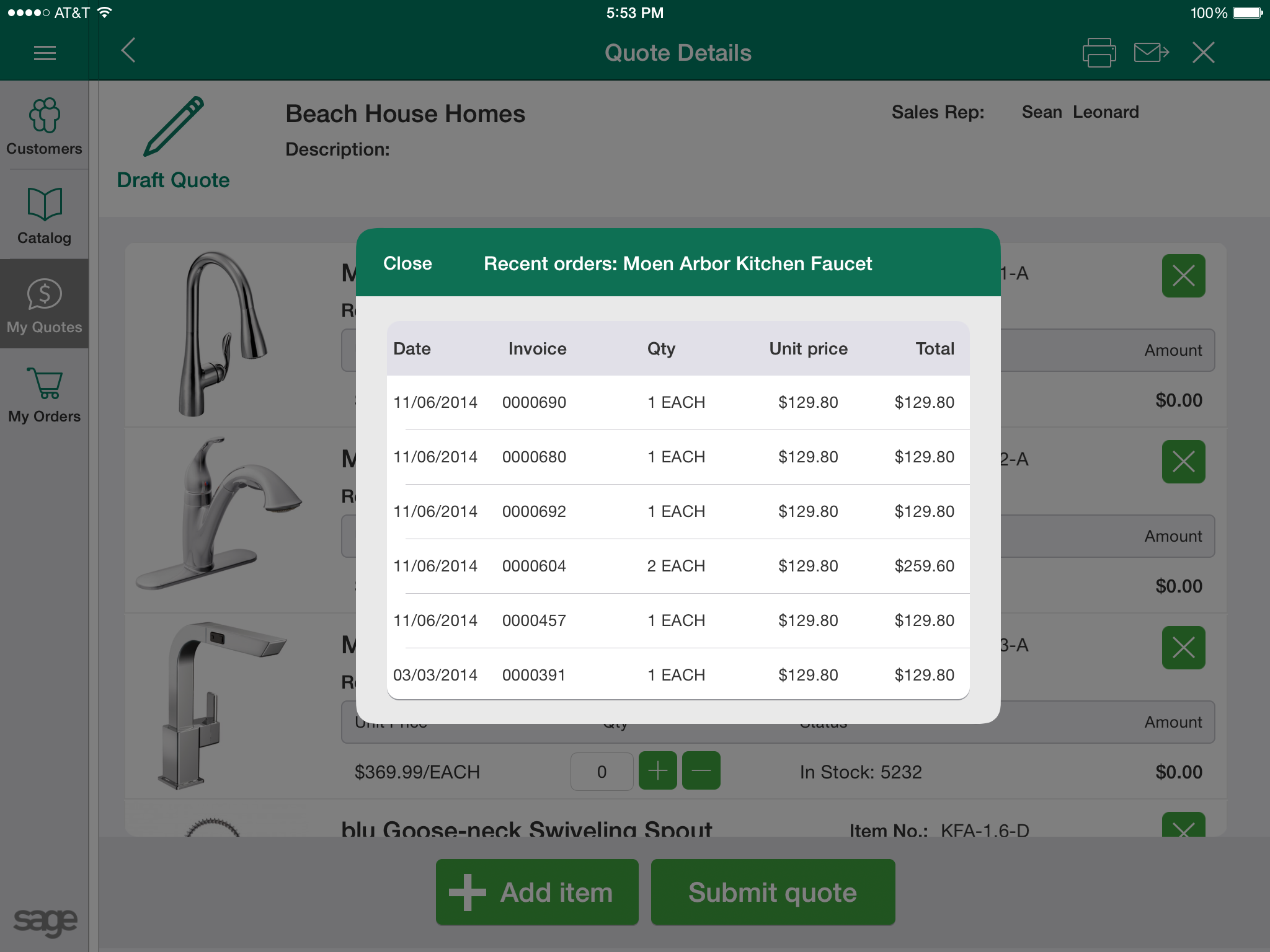Open My Orders cart
The height and width of the screenshot is (952, 1270).
coord(44,394)
